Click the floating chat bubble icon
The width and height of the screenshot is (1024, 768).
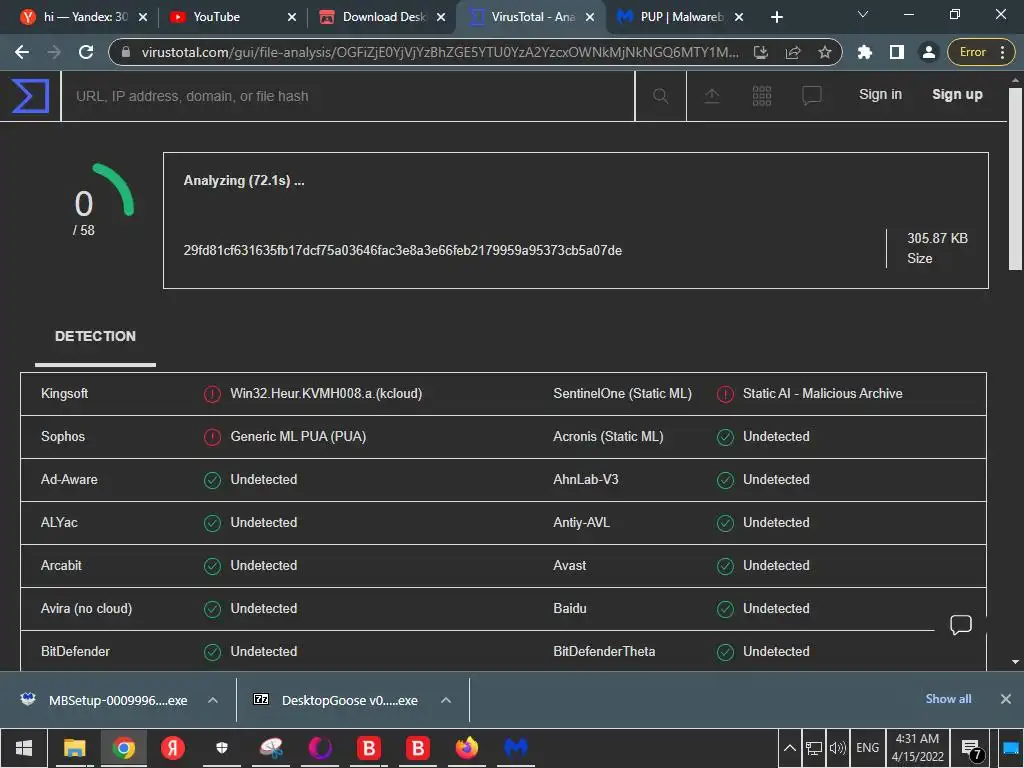(961, 625)
